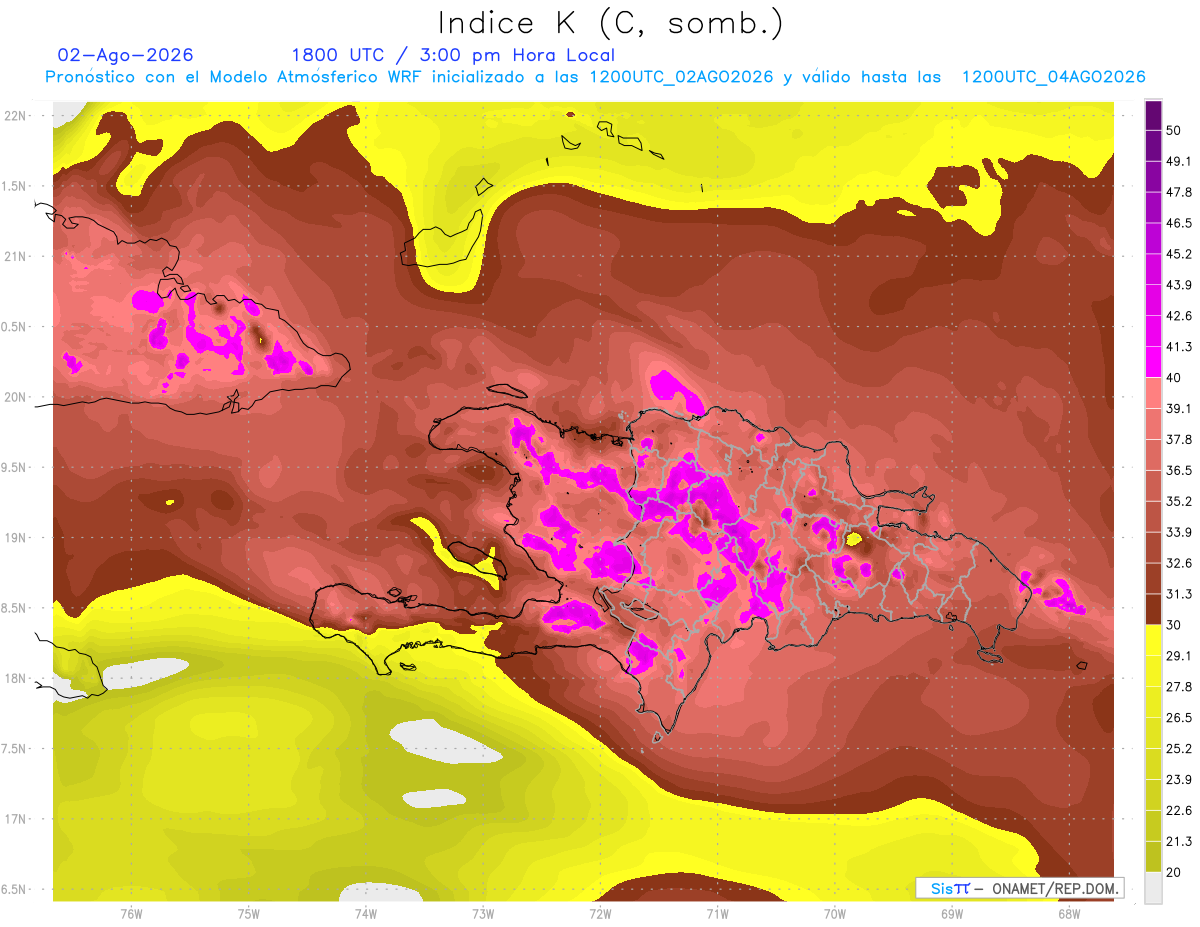Click the legend value "50"
The height and width of the screenshot is (927, 1200).
[1175, 131]
